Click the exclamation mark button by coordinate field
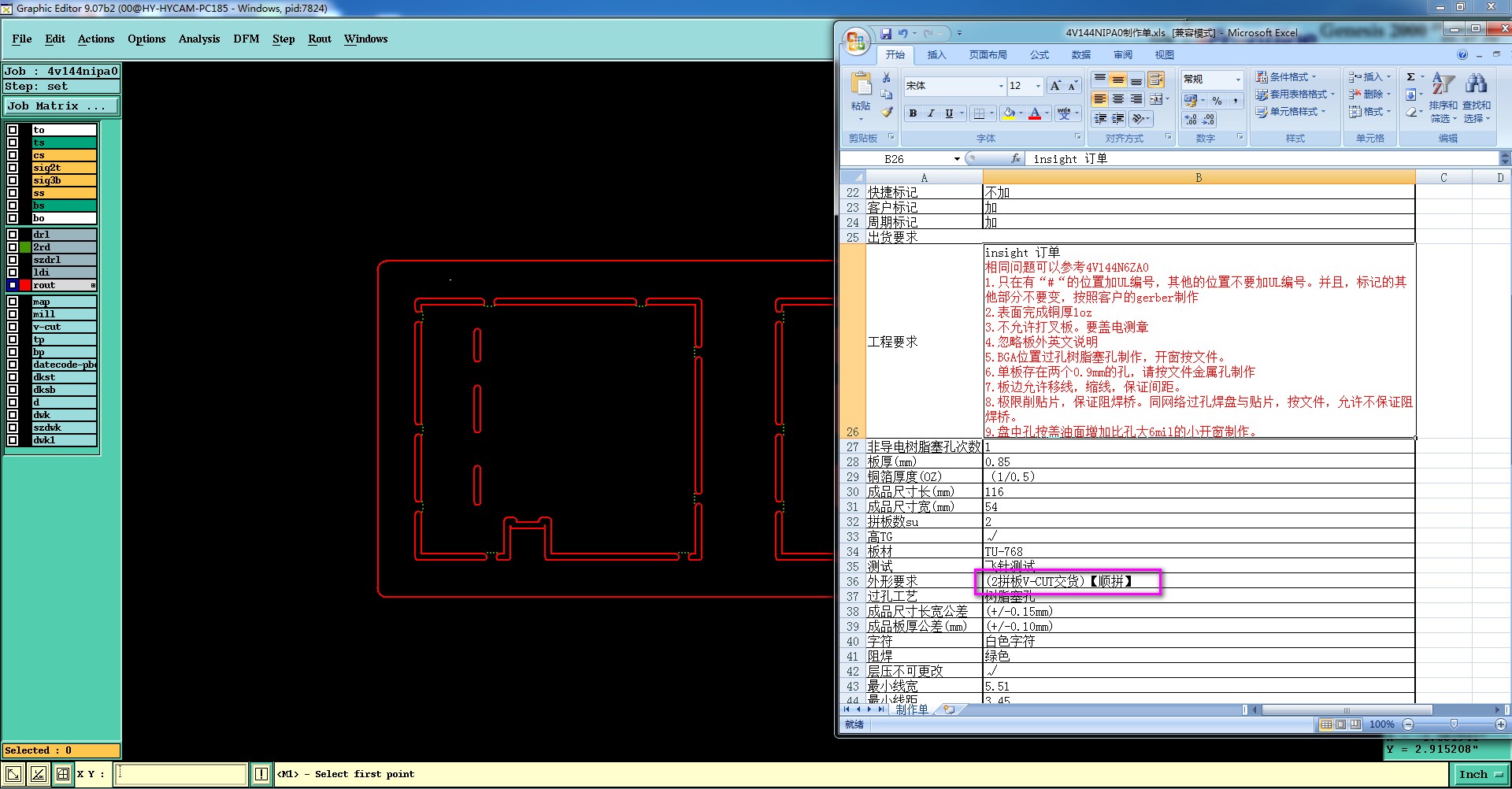This screenshot has width=1512, height=789. (261, 774)
